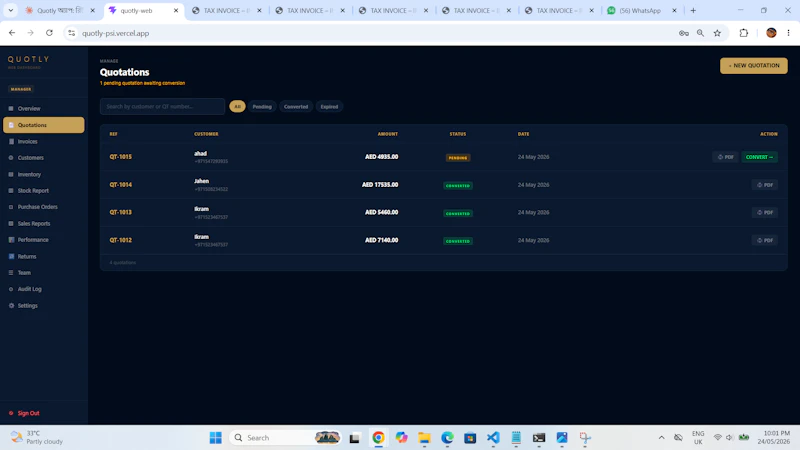Click the address bar URL quotly-psi.vercel.app
Viewport: 800px width, 450px height.
tap(115, 33)
